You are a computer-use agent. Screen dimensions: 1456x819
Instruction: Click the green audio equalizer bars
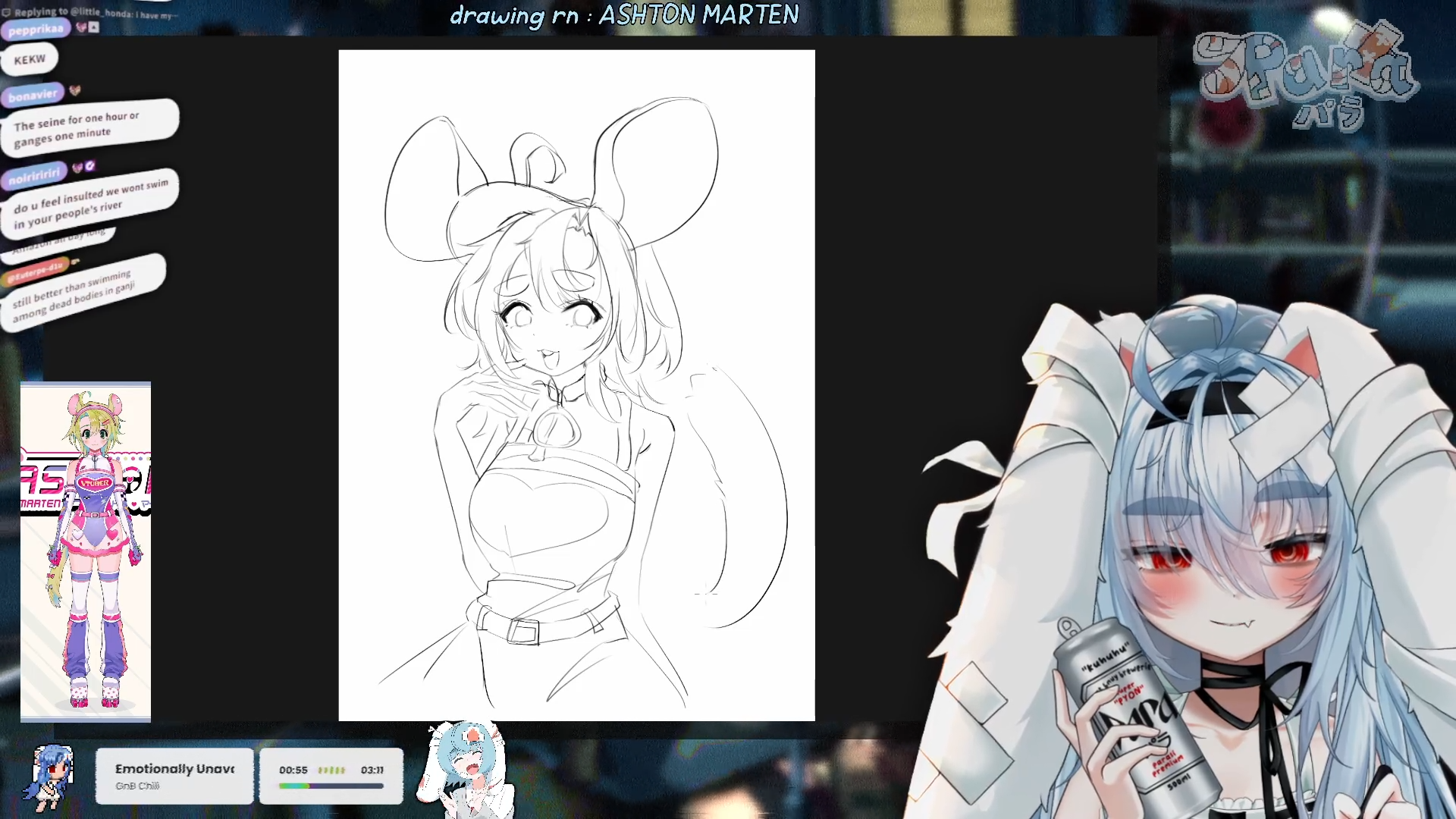pos(331,770)
